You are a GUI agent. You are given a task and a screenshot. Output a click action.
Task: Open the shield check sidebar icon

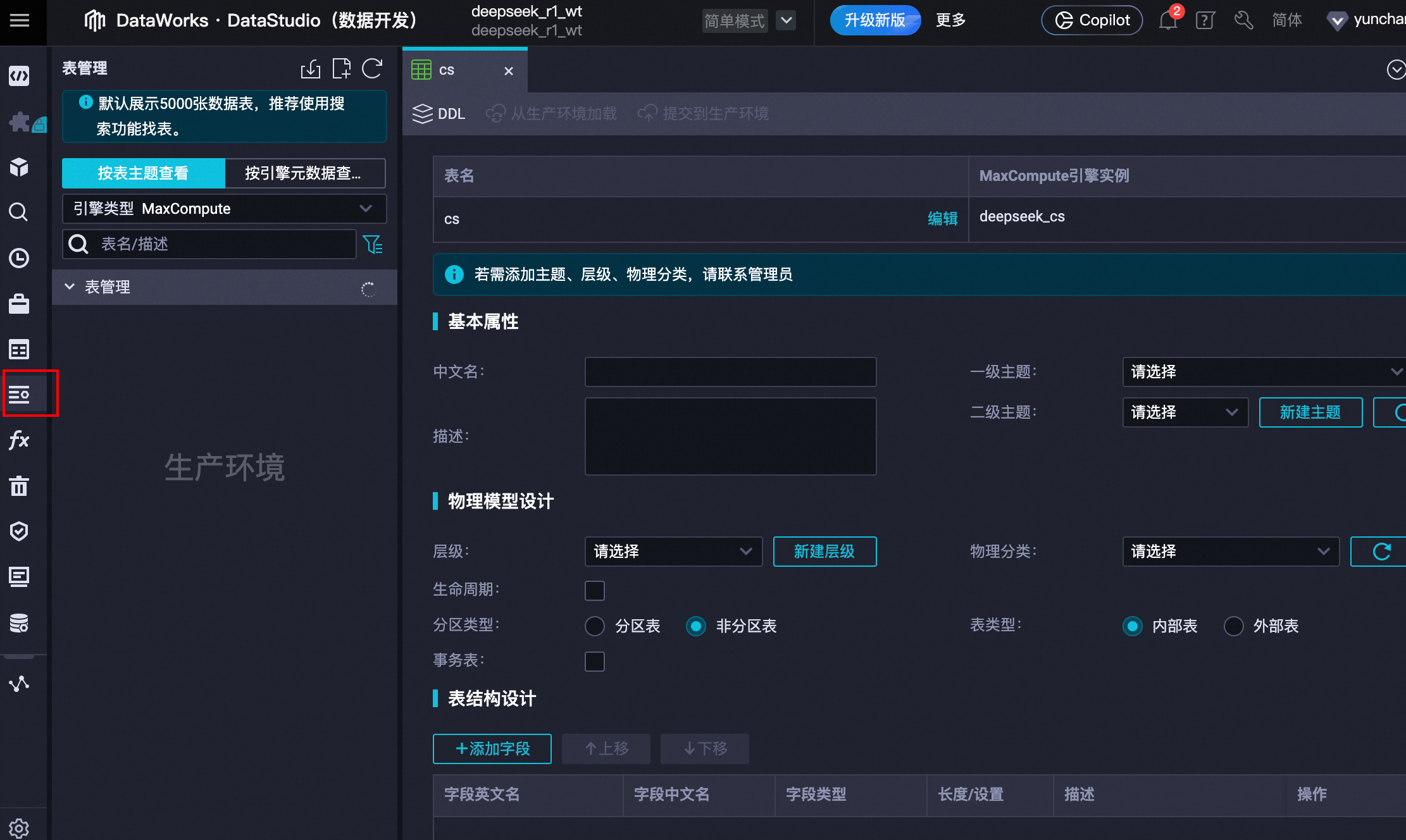tap(19, 531)
